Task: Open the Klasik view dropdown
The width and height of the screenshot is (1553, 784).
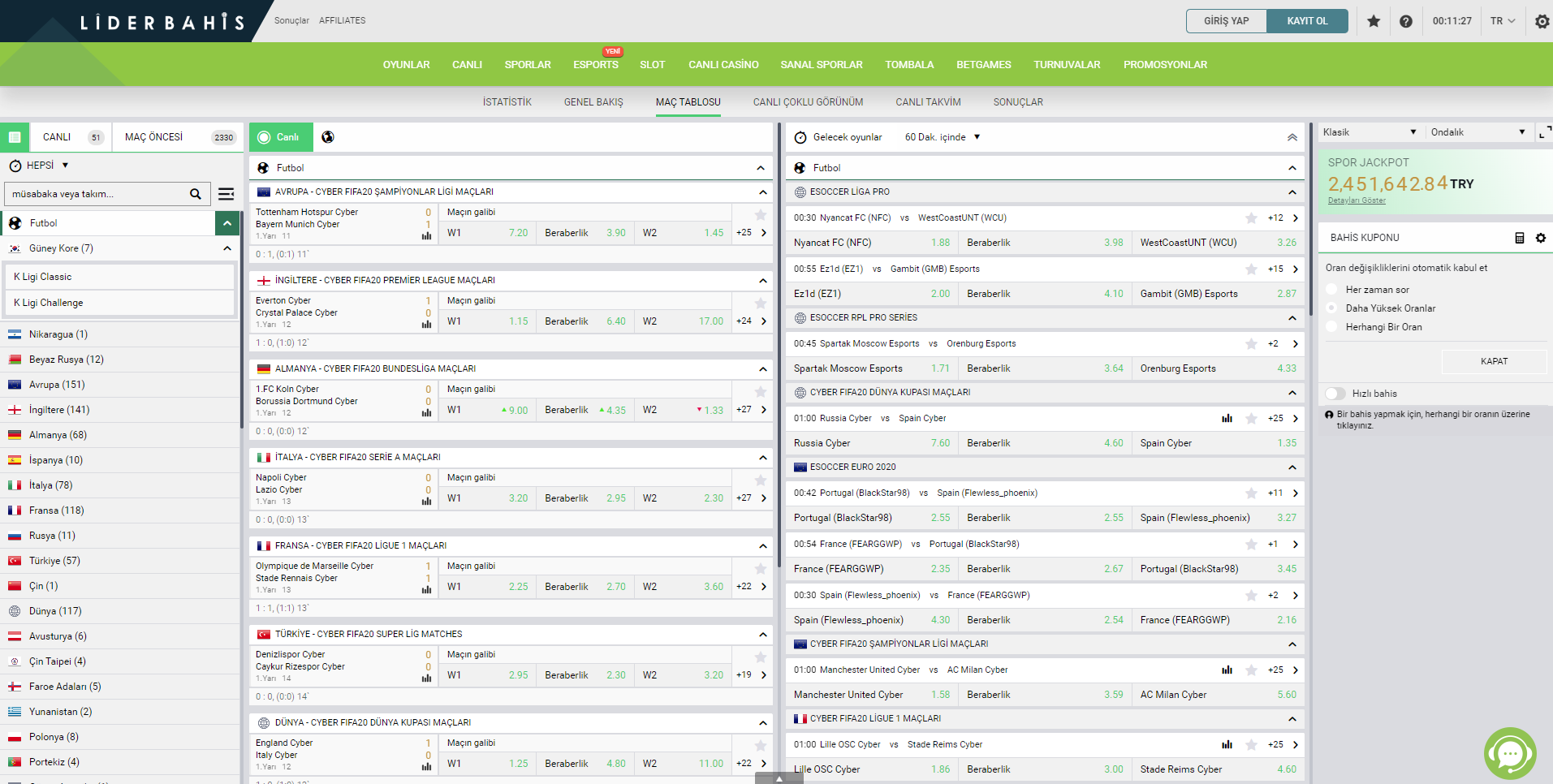Action: point(1370,132)
